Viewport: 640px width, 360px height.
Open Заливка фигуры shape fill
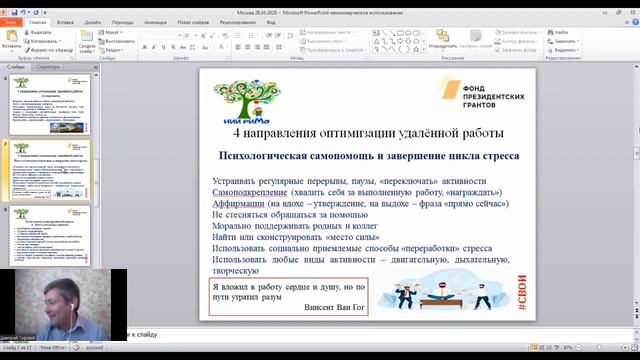click(517, 32)
